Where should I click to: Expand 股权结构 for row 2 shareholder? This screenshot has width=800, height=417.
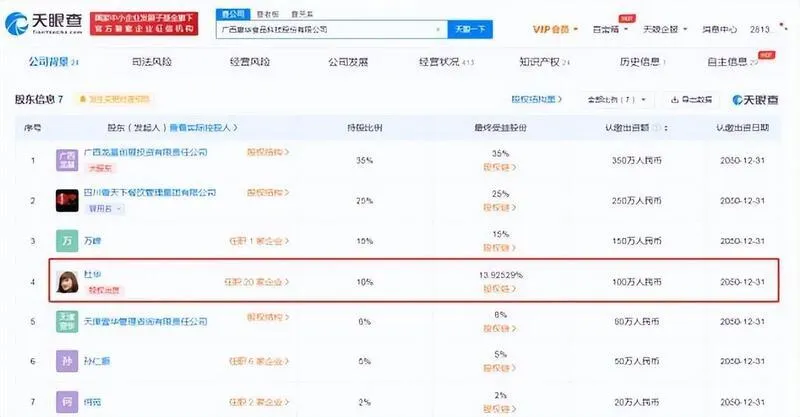(268, 192)
